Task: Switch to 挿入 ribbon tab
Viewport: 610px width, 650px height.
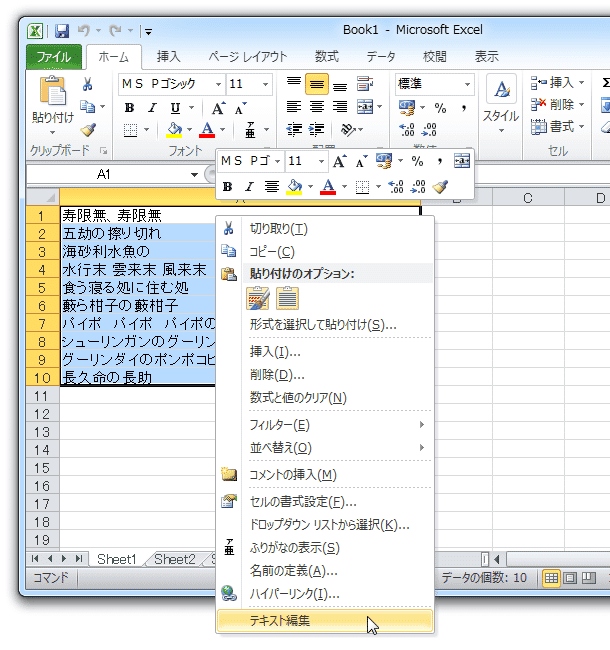Action: pos(169,56)
